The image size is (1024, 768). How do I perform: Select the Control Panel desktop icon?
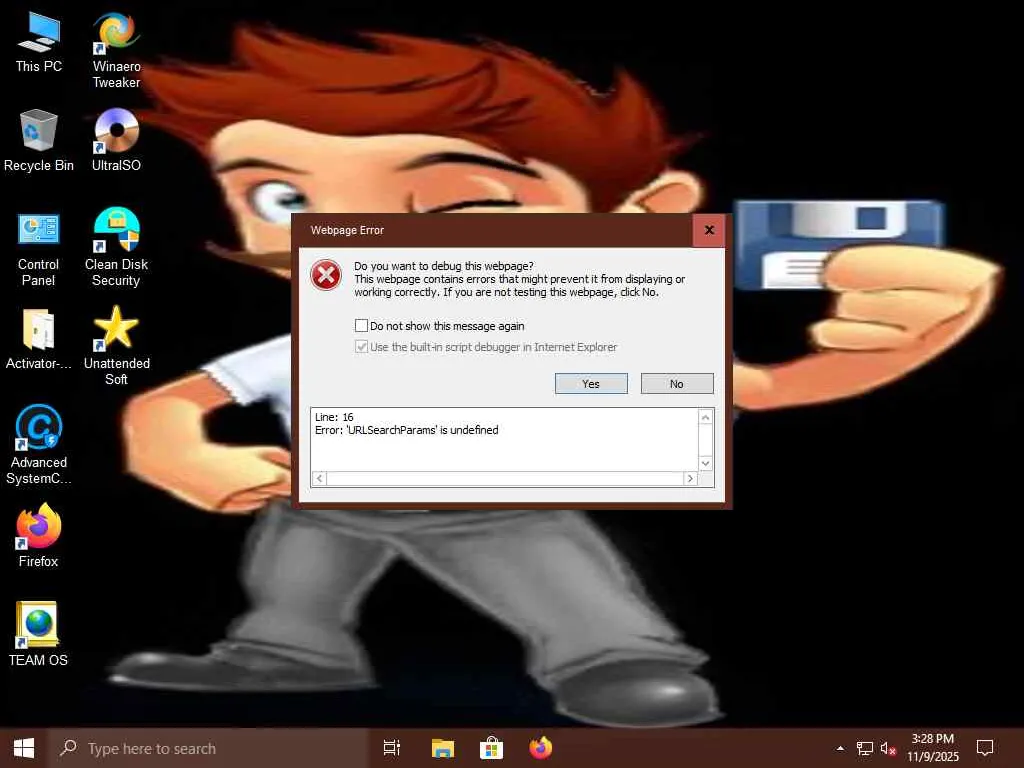39,249
